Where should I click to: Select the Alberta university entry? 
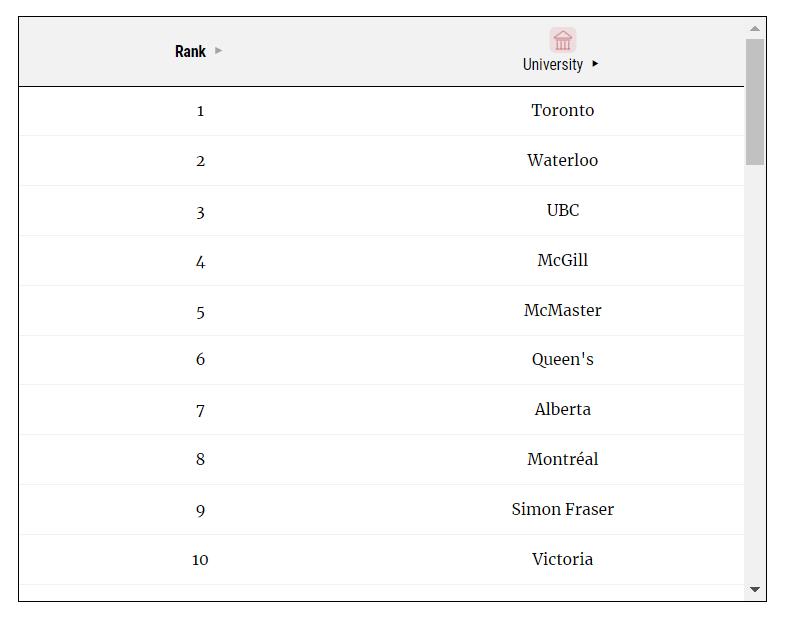coord(562,409)
